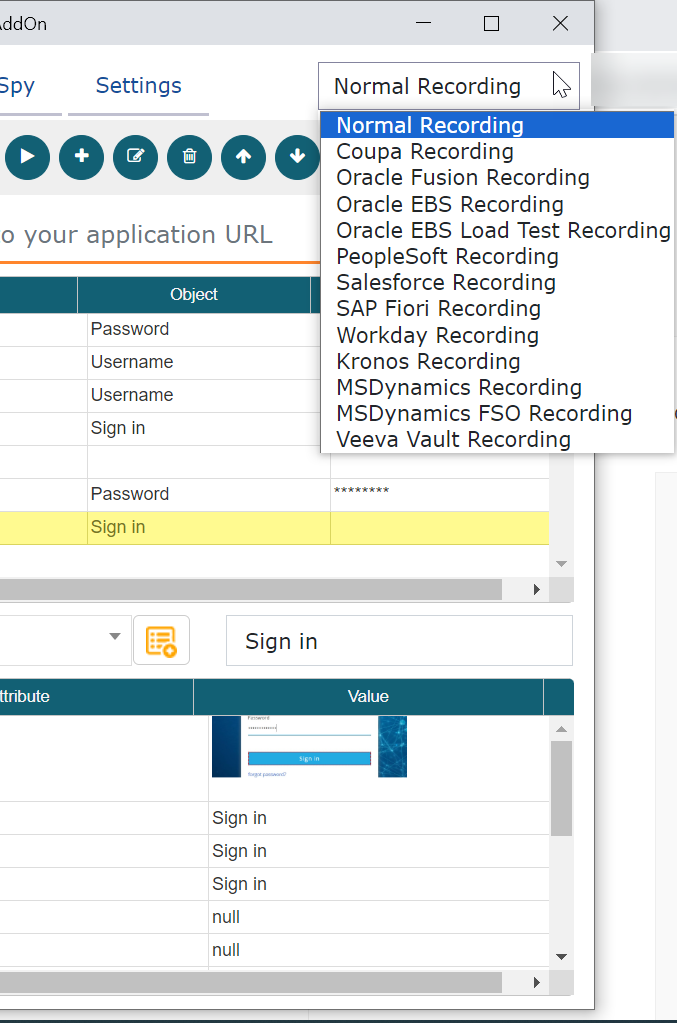Viewport: 677px width, 1023px height.
Task: Start playback with the play icon
Action: pyautogui.click(x=27, y=157)
